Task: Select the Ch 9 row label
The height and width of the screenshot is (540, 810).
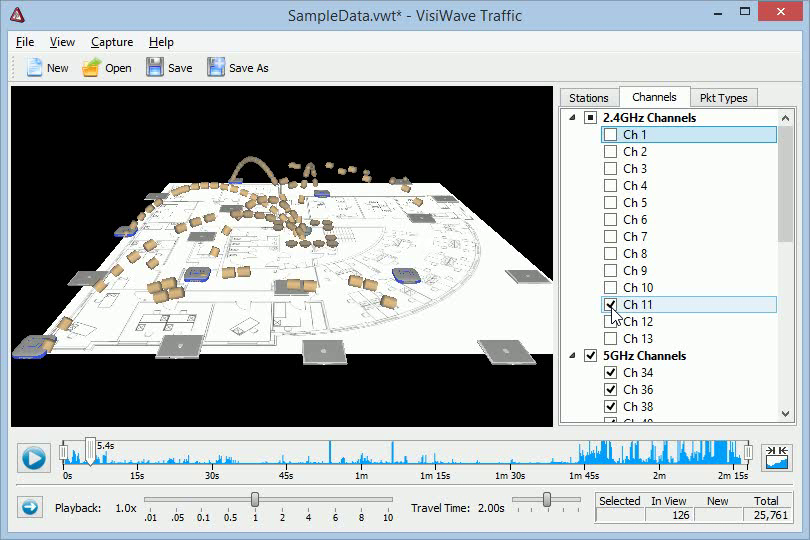Action: 635,271
